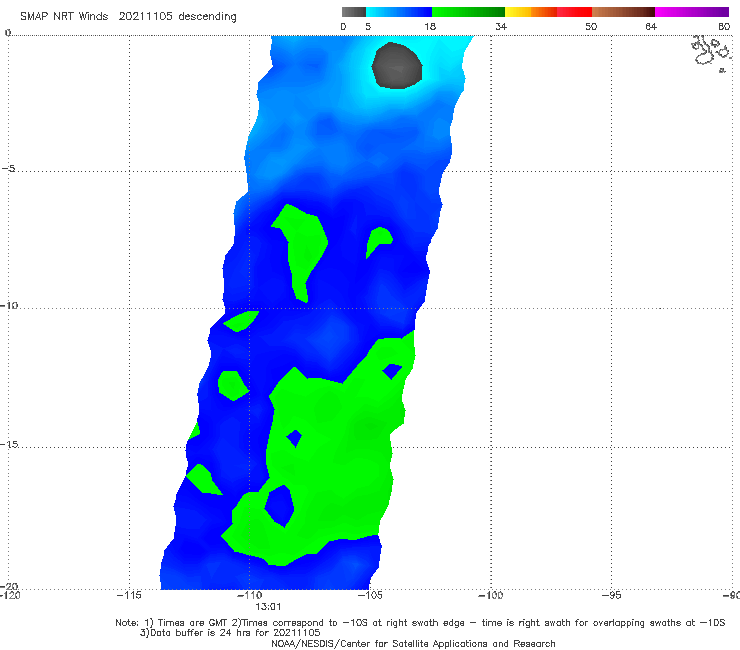Click the color bar label '64'

pyautogui.click(x=651, y=26)
